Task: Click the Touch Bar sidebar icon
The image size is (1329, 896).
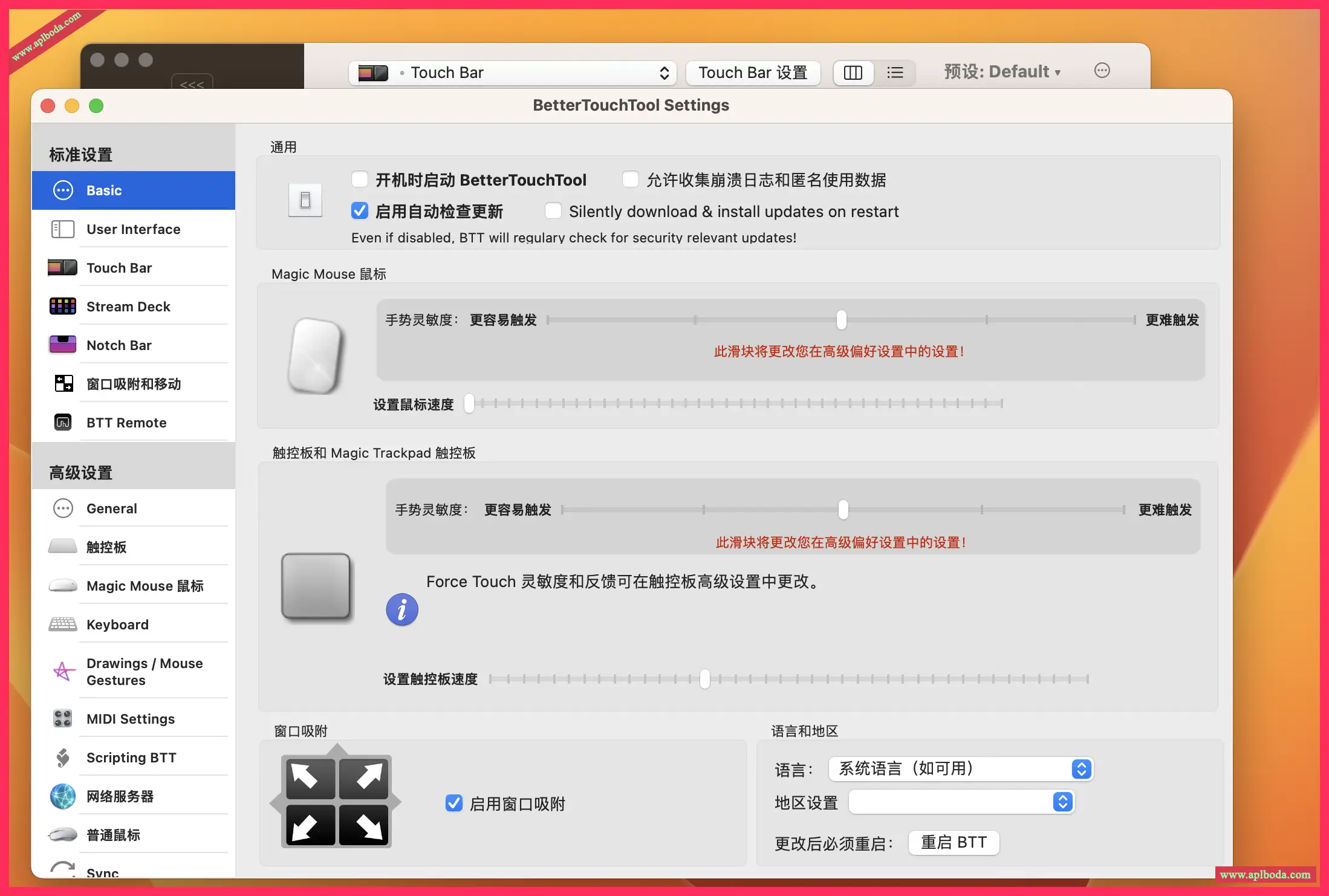Action: pyautogui.click(x=63, y=268)
